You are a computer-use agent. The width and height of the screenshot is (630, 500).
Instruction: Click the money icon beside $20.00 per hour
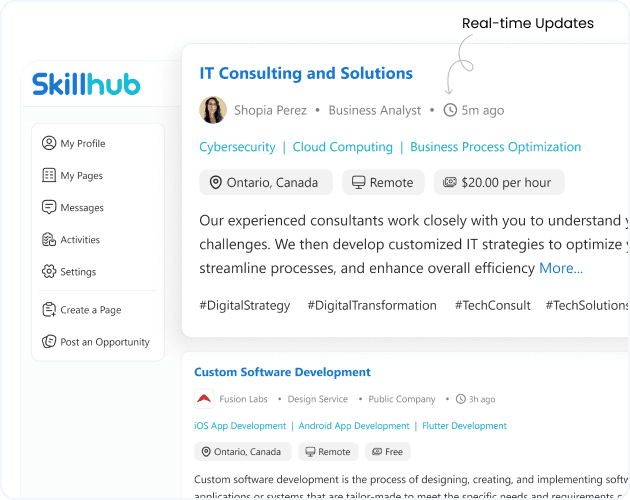450,182
